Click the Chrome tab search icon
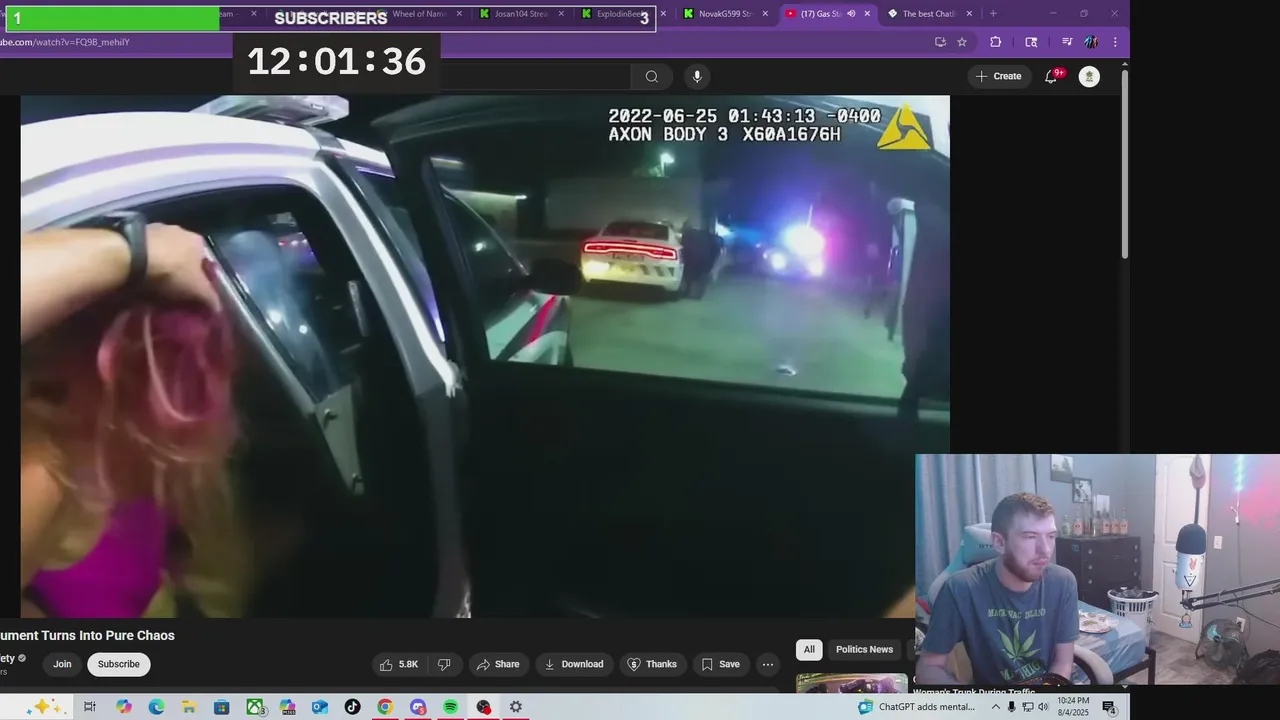The height and width of the screenshot is (720, 1280). click(1031, 42)
